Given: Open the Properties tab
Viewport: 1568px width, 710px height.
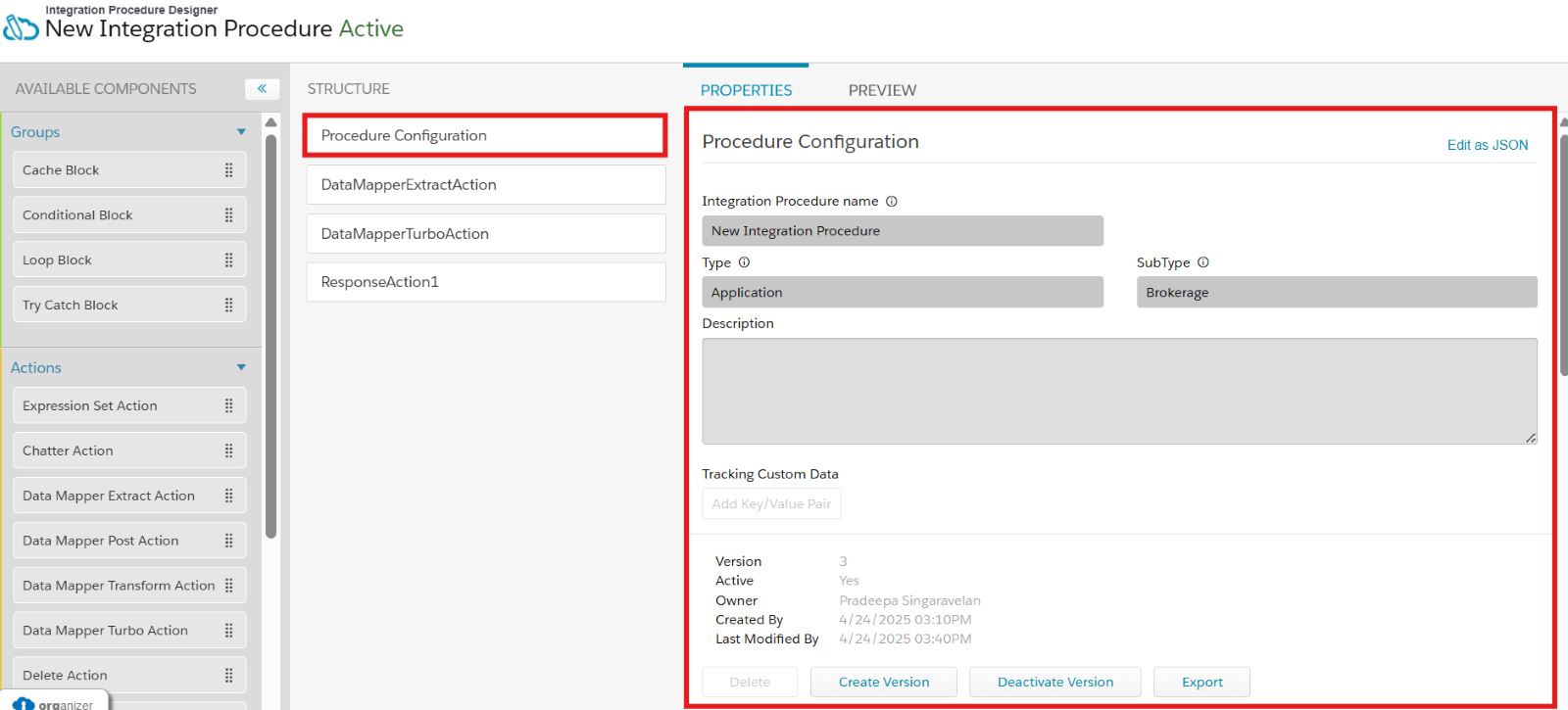Looking at the screenshot, I should coord(746,90).
